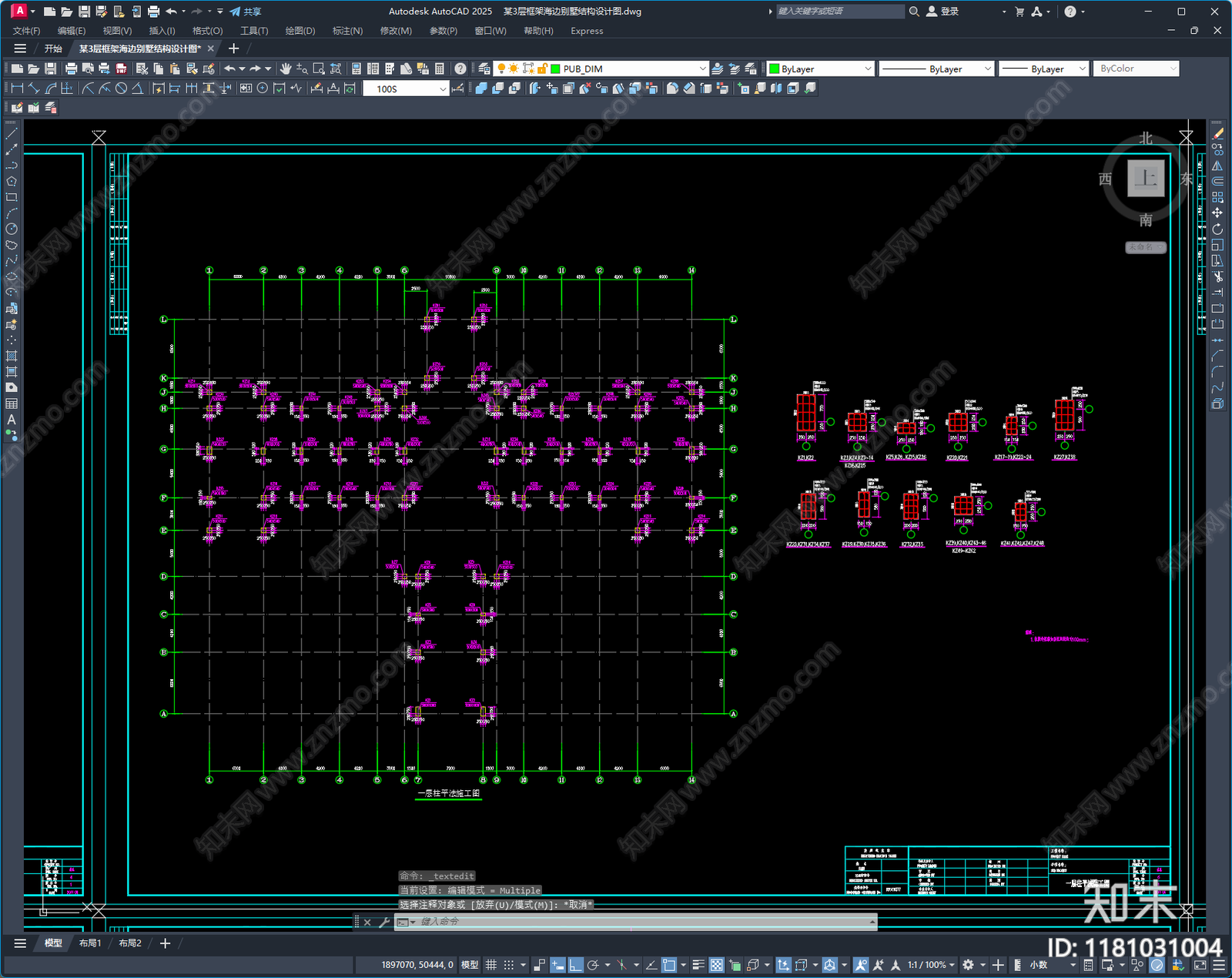1232x978 pixels.
Task: Open the ByLayer color control dropdown
Action: point(868,69)
